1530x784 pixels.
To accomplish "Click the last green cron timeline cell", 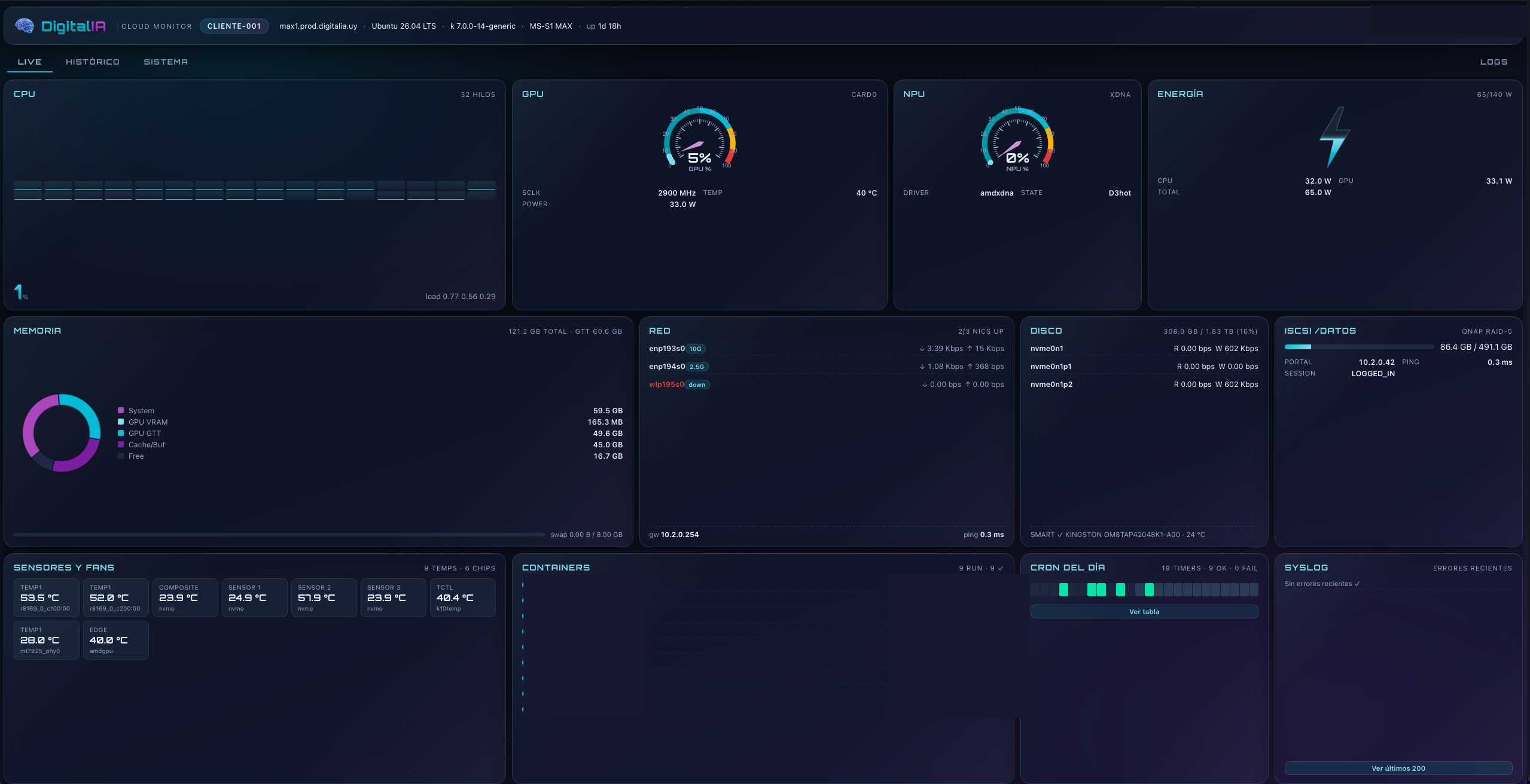I will pos(1149,590).
